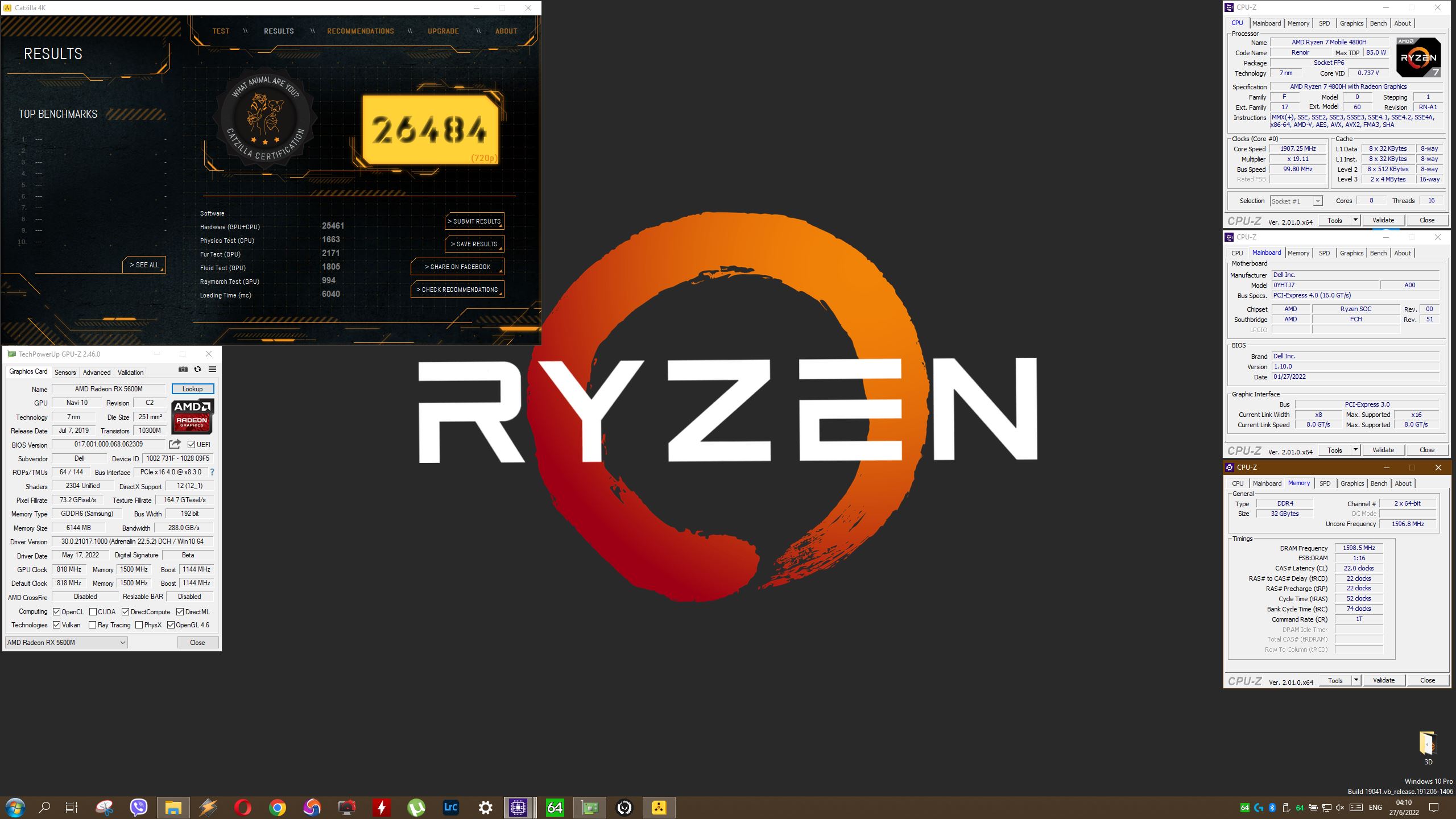Open the notification center icon
The image size is (1456, 819).
pos(1434,808)
